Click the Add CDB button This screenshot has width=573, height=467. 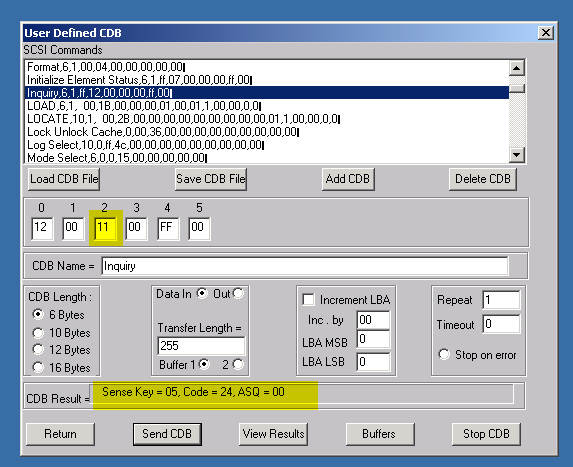348,179
